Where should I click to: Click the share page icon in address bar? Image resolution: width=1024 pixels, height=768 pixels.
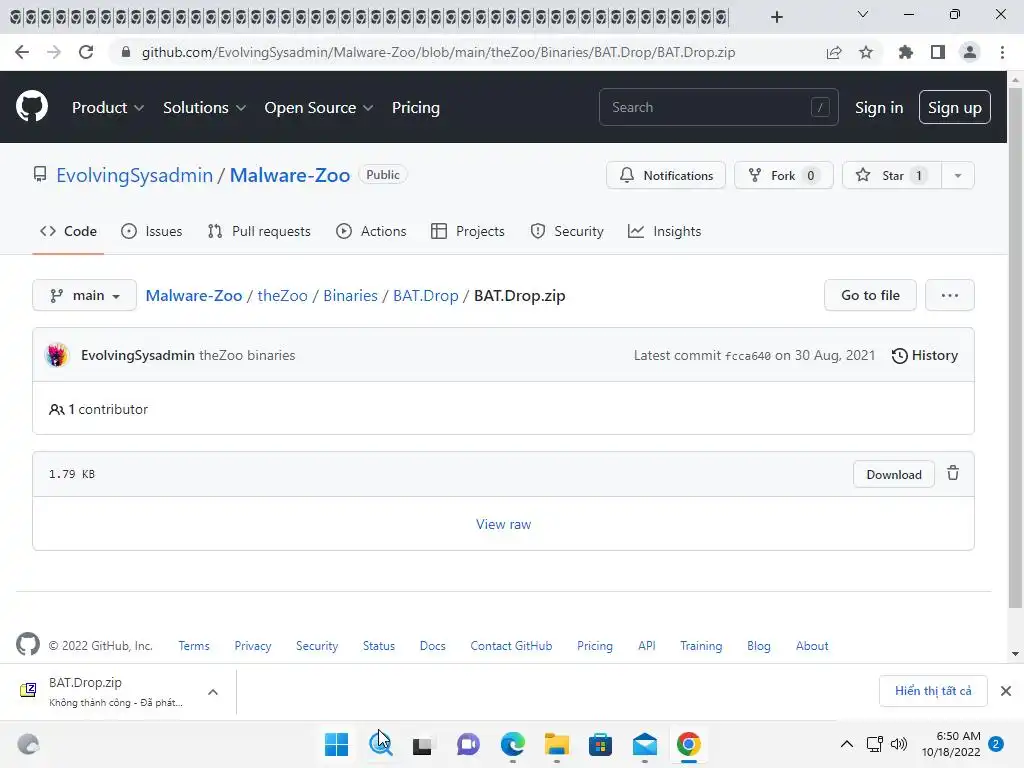834,52
